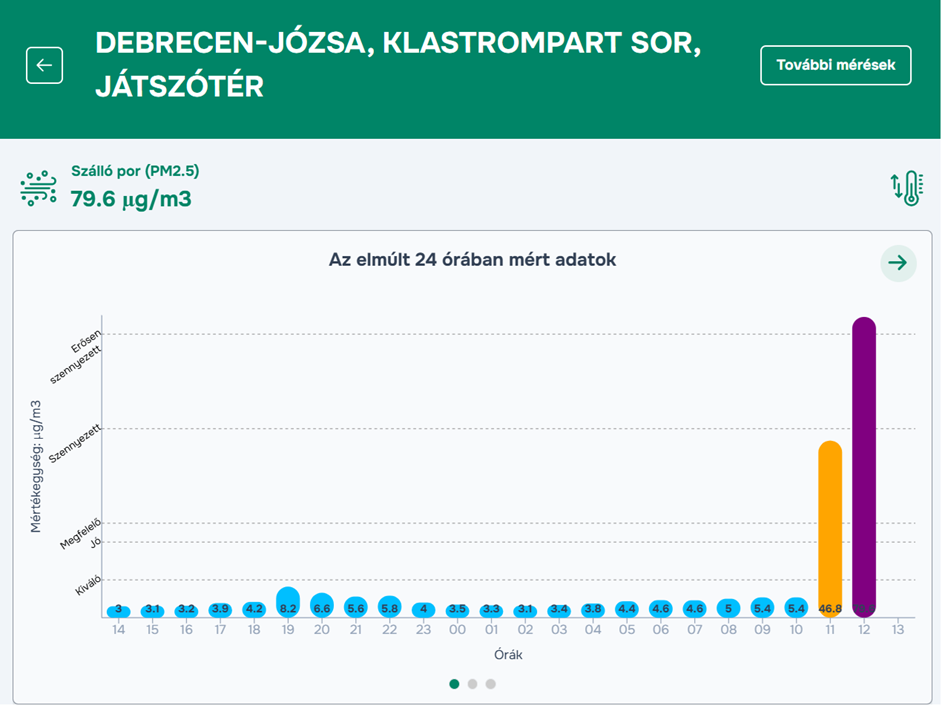Switch to the third carousel page dot
Viewport: 945px width, 723px height.
[490, 685]
